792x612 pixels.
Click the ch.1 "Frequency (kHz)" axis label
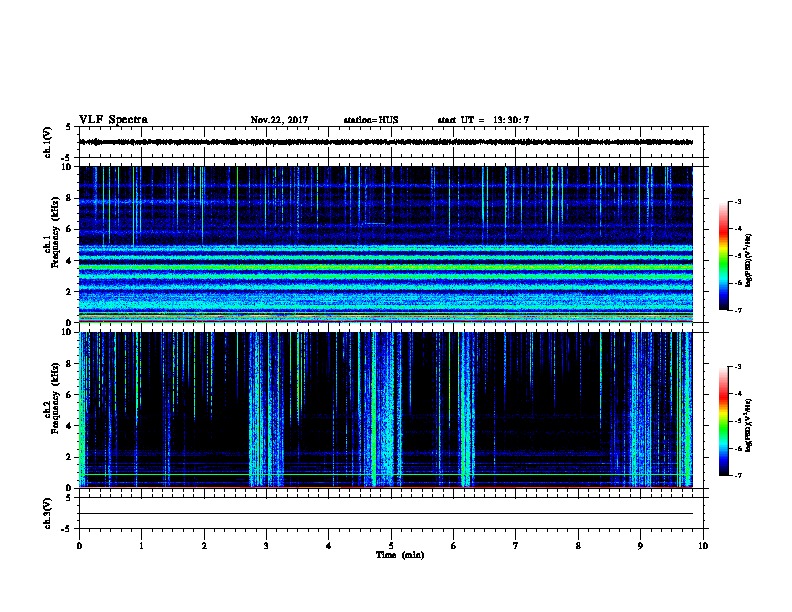(x=55, y=233)
